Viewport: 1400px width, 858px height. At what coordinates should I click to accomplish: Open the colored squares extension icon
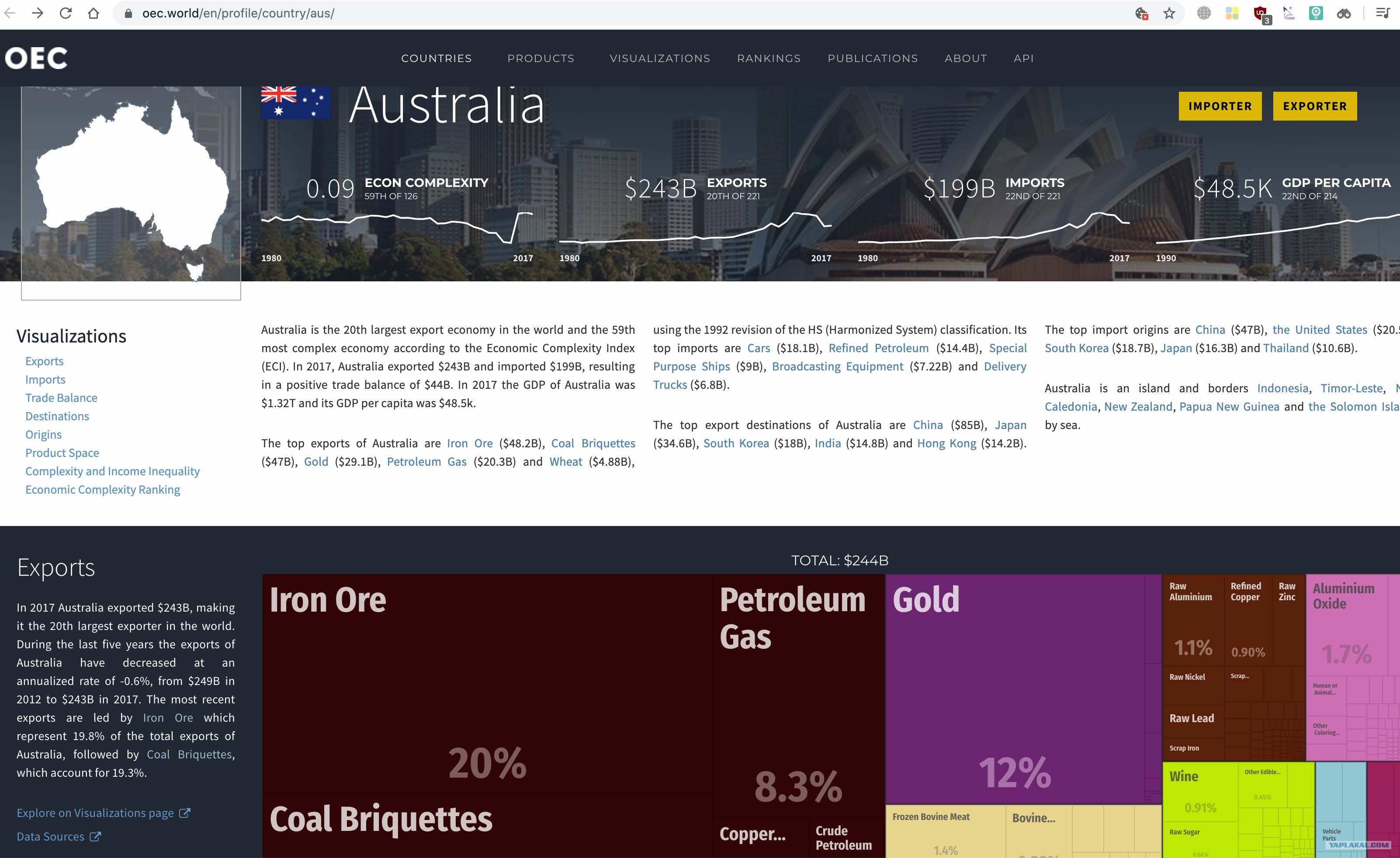[1232, 13]
